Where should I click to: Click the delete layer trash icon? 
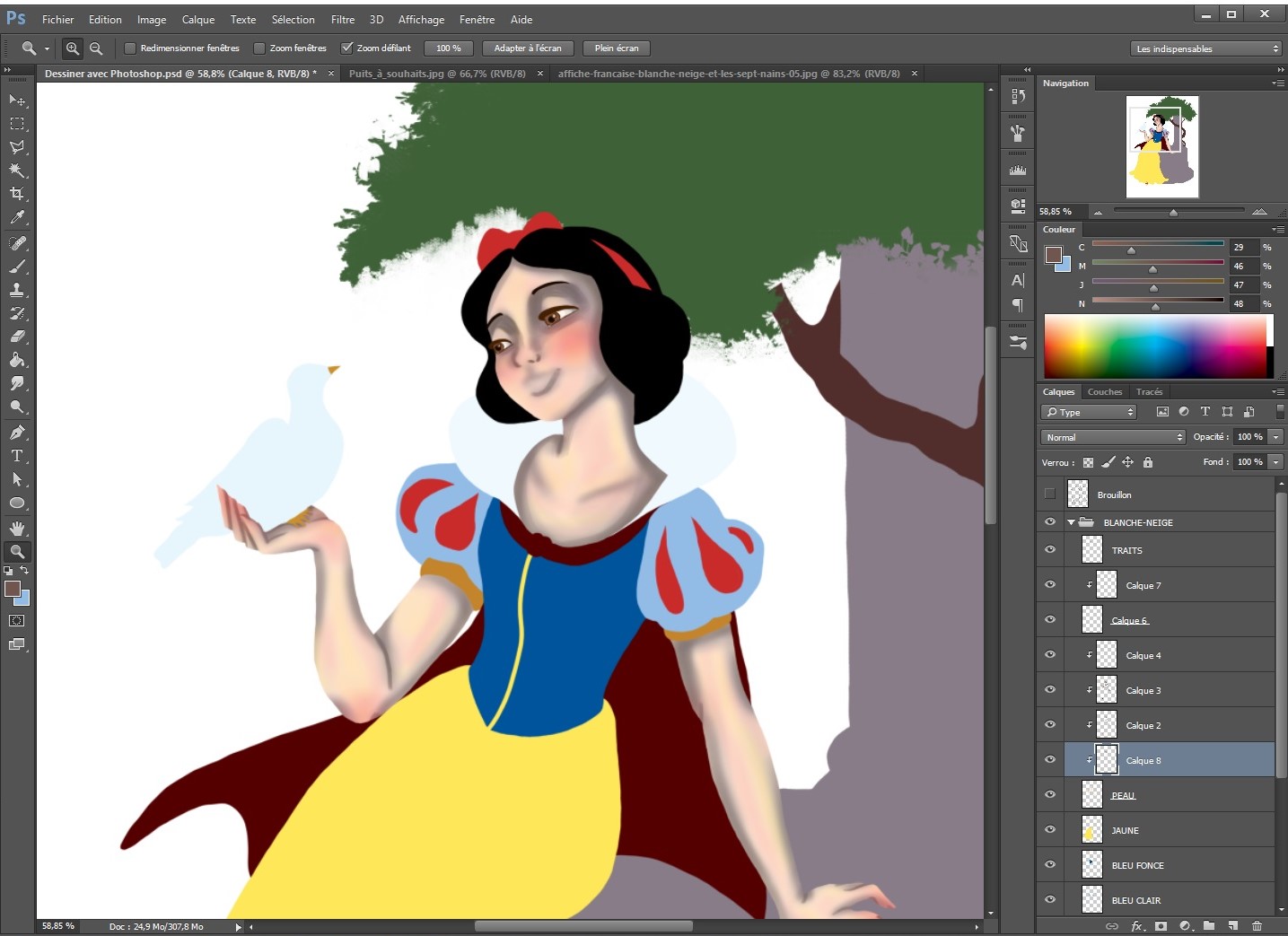[1257, 925]
